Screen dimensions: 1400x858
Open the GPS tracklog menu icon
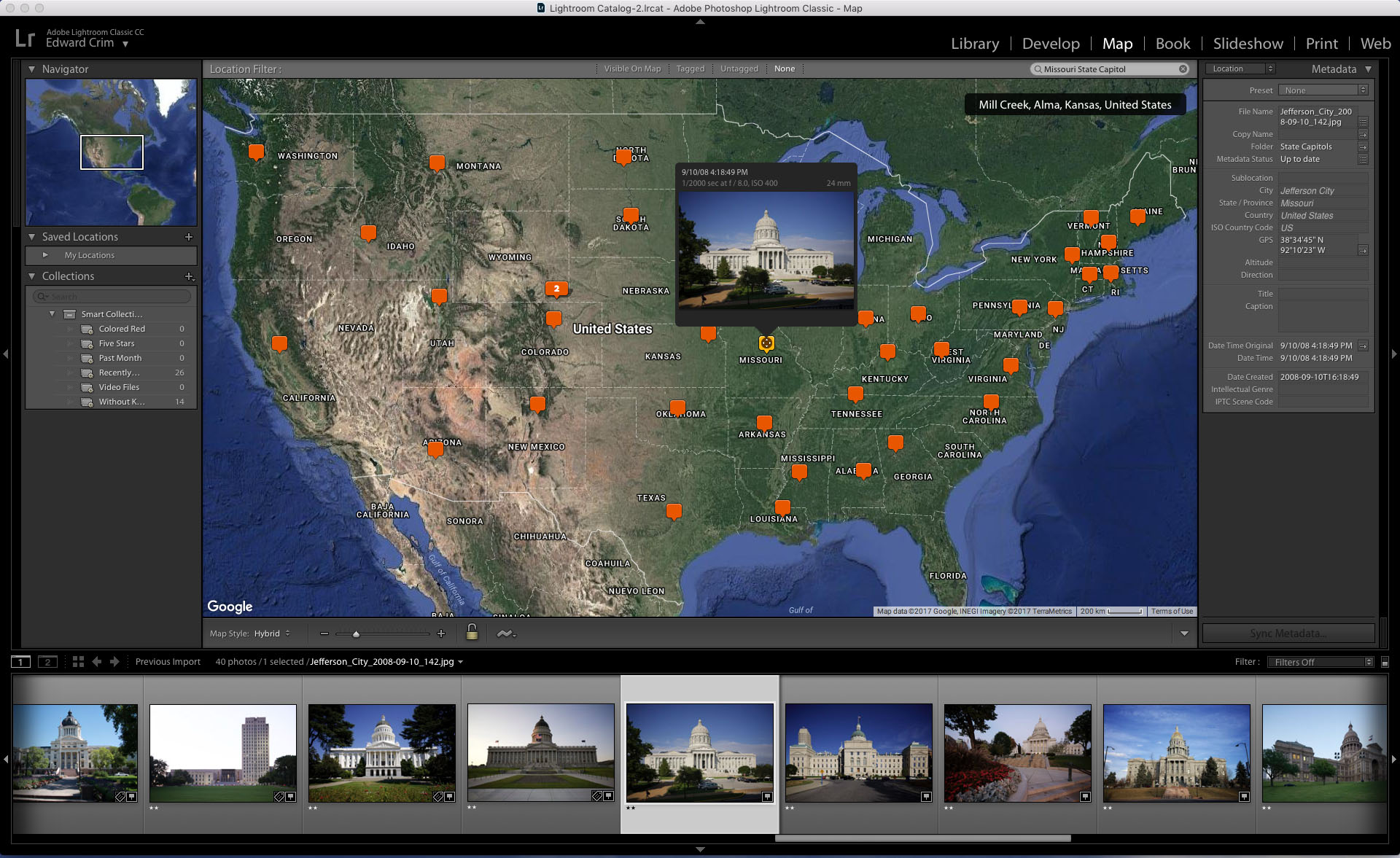coord(506,633)
